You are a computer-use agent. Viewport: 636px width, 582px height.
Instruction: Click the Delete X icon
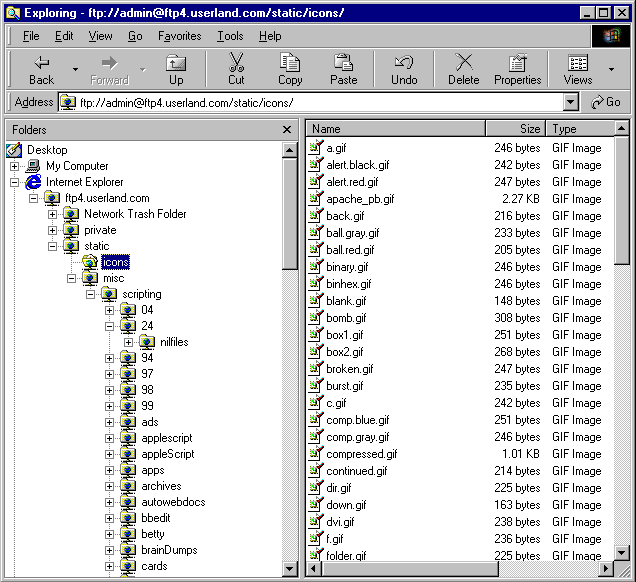[x=463, y=63]
